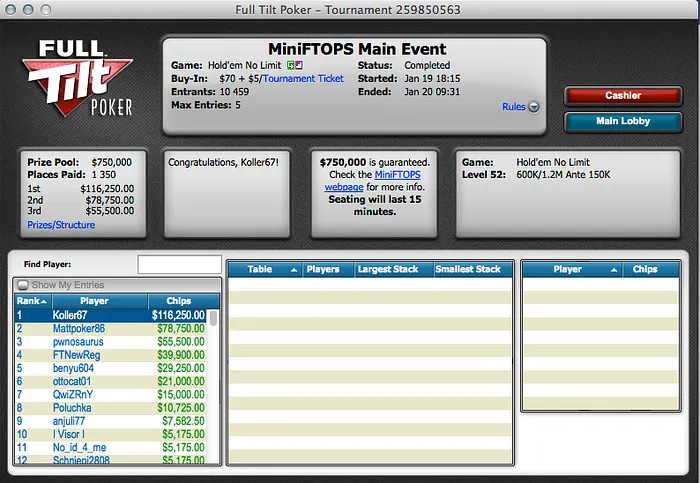Screen dimensions: 700x483
Task: Click the player list scrollbar thumb
Action: coord(214,320)
